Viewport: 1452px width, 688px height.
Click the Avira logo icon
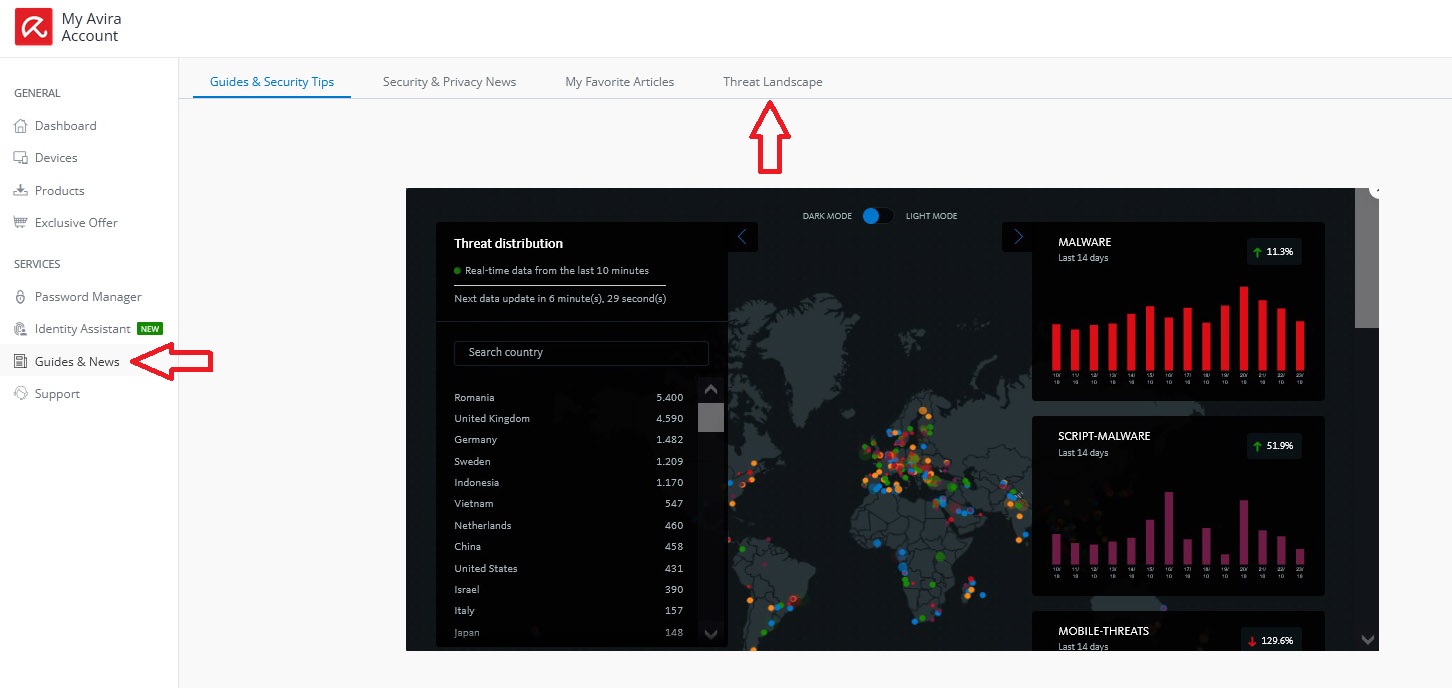(33, 28)
